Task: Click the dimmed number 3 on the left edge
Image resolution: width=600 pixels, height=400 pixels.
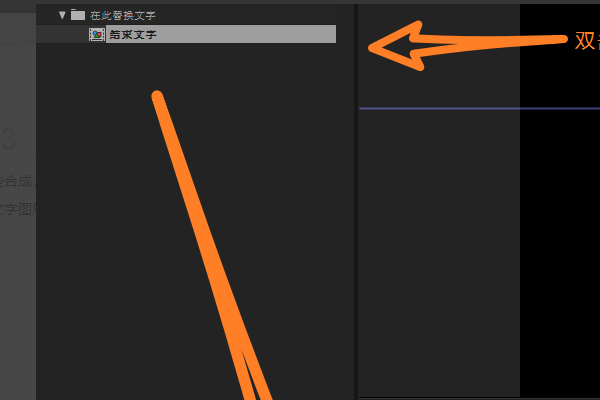Action: pyautogui.click(x=8, y=139)
